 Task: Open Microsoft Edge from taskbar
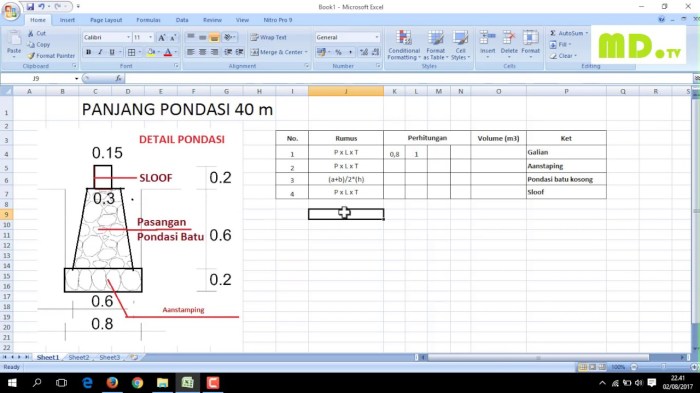pyautogui.click(x=87, y=383)
